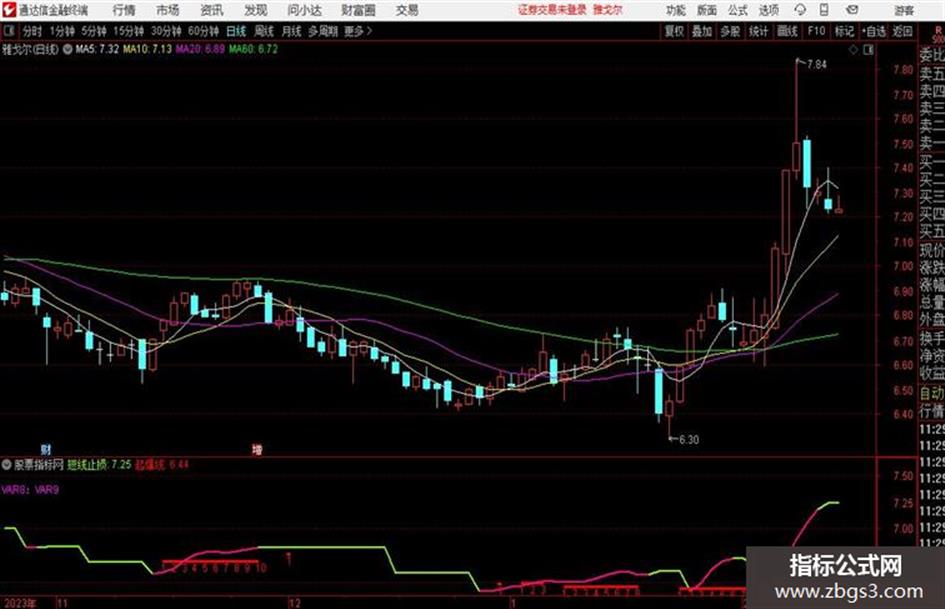The height and width of the screenshot is (609, 945).
Task: Toggle the right side panel icon
Action: click(868, 50)
